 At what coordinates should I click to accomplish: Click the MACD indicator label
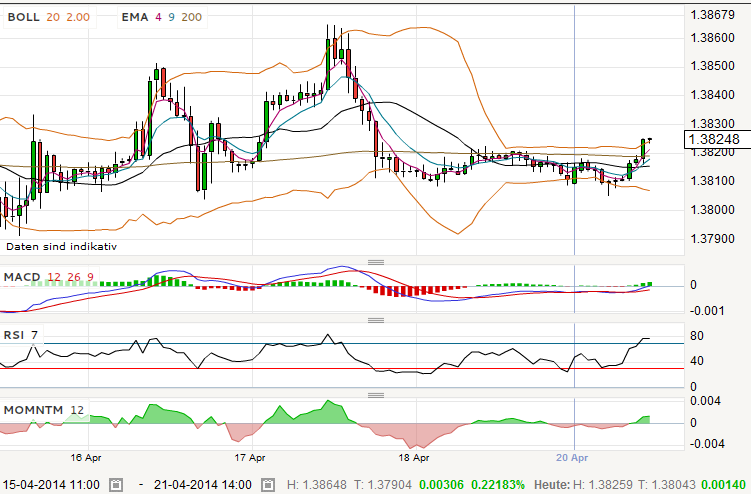point(22,277)
